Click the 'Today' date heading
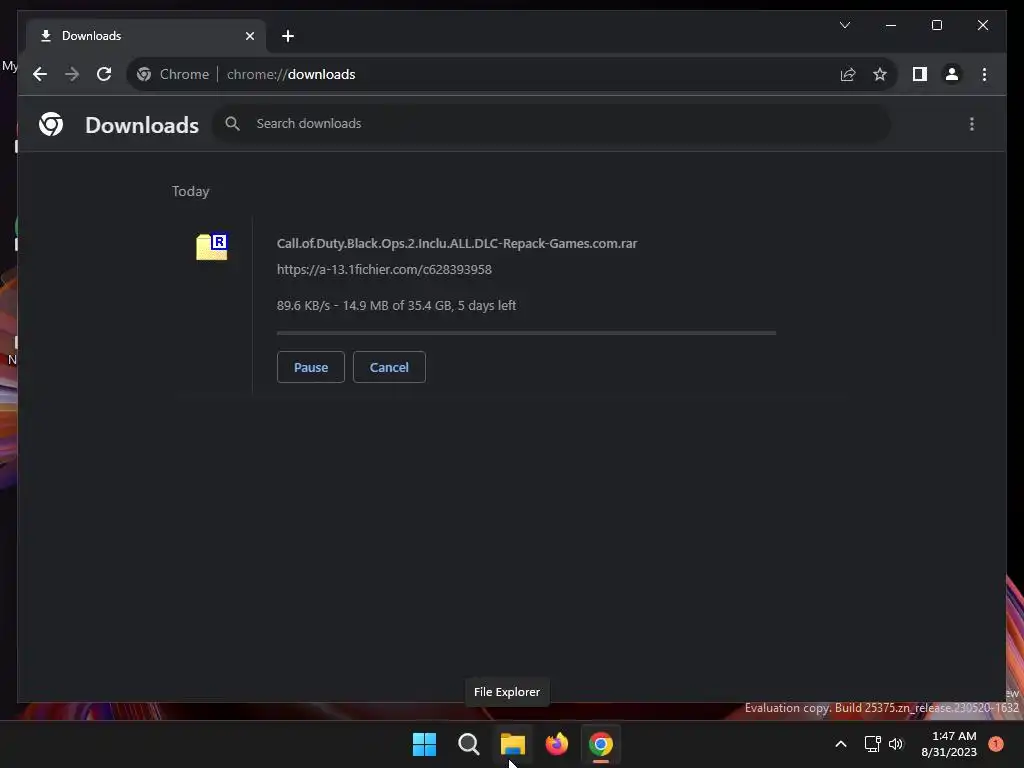This screenshot has width=1024, height=768. click(191, 191)
